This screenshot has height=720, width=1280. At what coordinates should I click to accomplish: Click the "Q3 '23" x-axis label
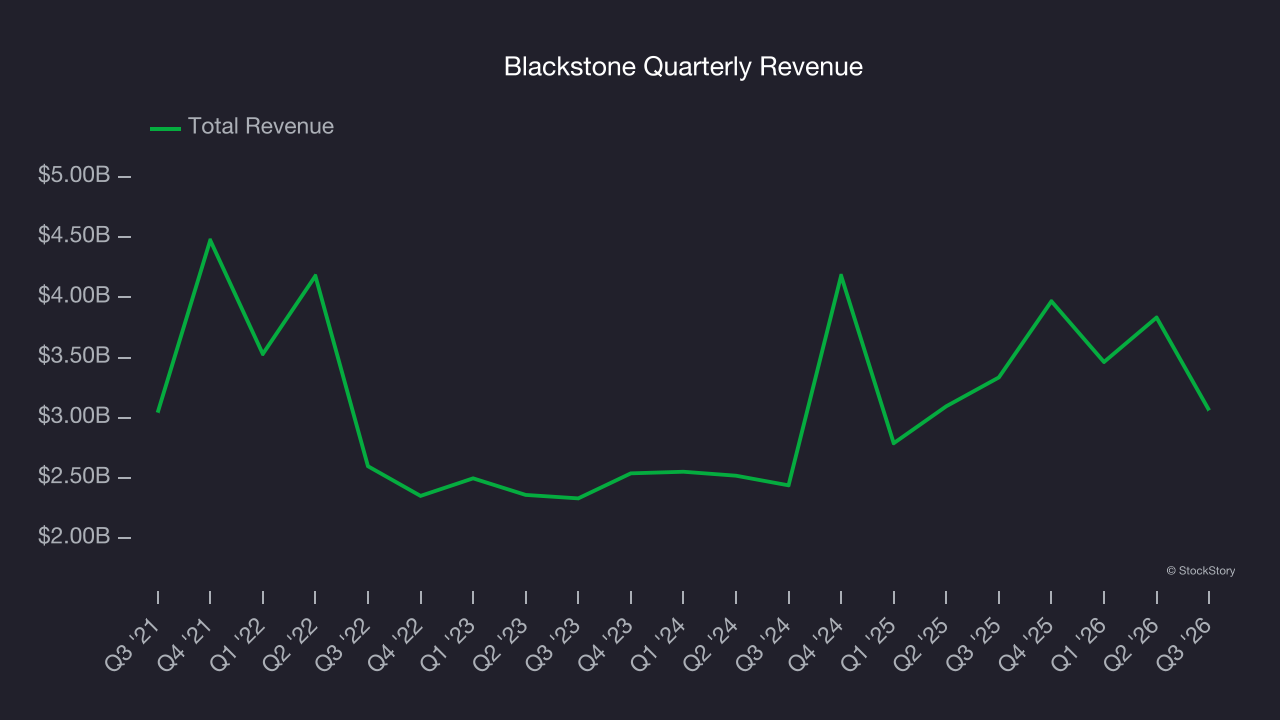point(554,643)
